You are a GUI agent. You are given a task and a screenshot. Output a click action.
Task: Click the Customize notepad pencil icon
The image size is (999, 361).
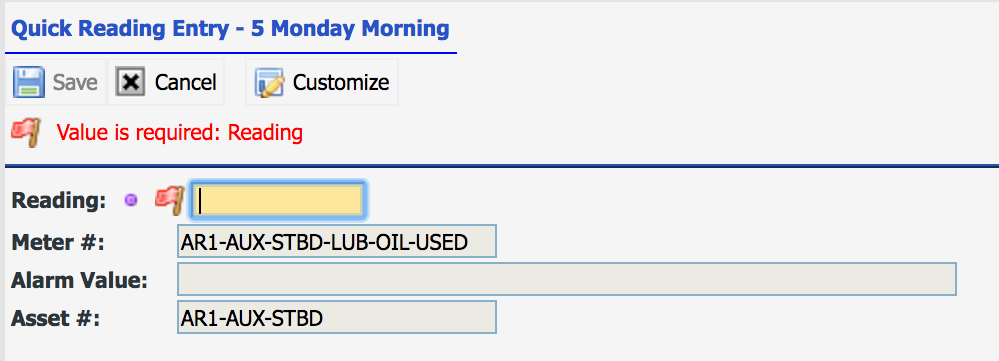point(270,83)
